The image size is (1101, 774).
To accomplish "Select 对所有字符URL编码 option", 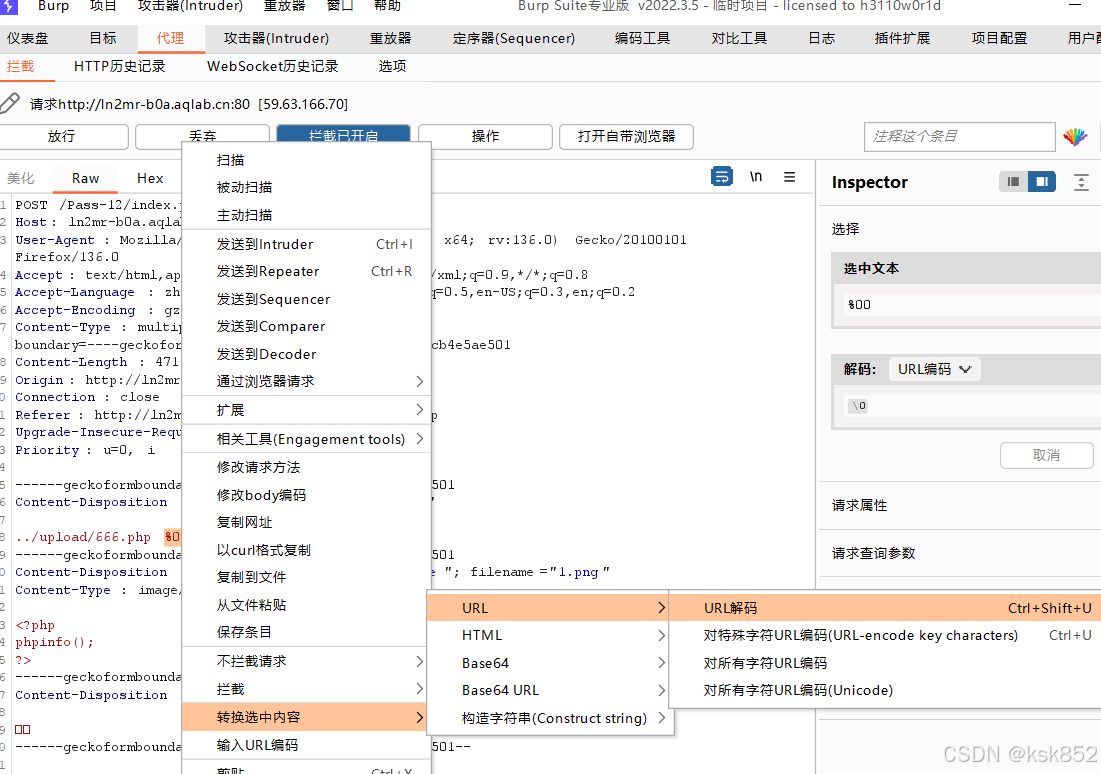I will click(885, 663).
